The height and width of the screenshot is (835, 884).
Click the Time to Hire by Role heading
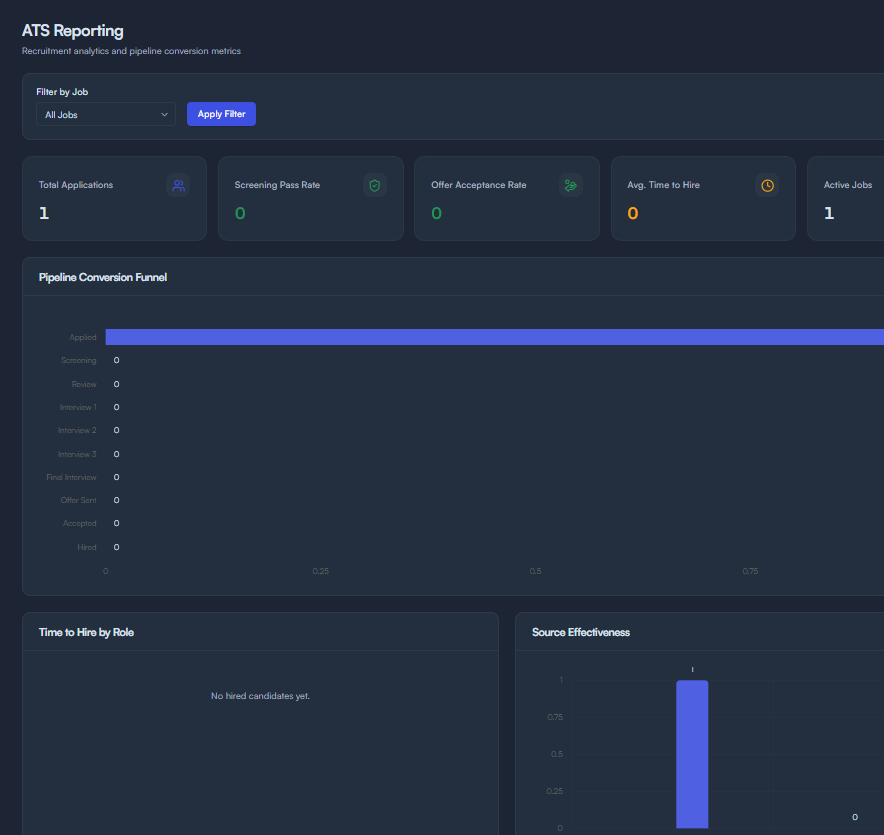86,633
